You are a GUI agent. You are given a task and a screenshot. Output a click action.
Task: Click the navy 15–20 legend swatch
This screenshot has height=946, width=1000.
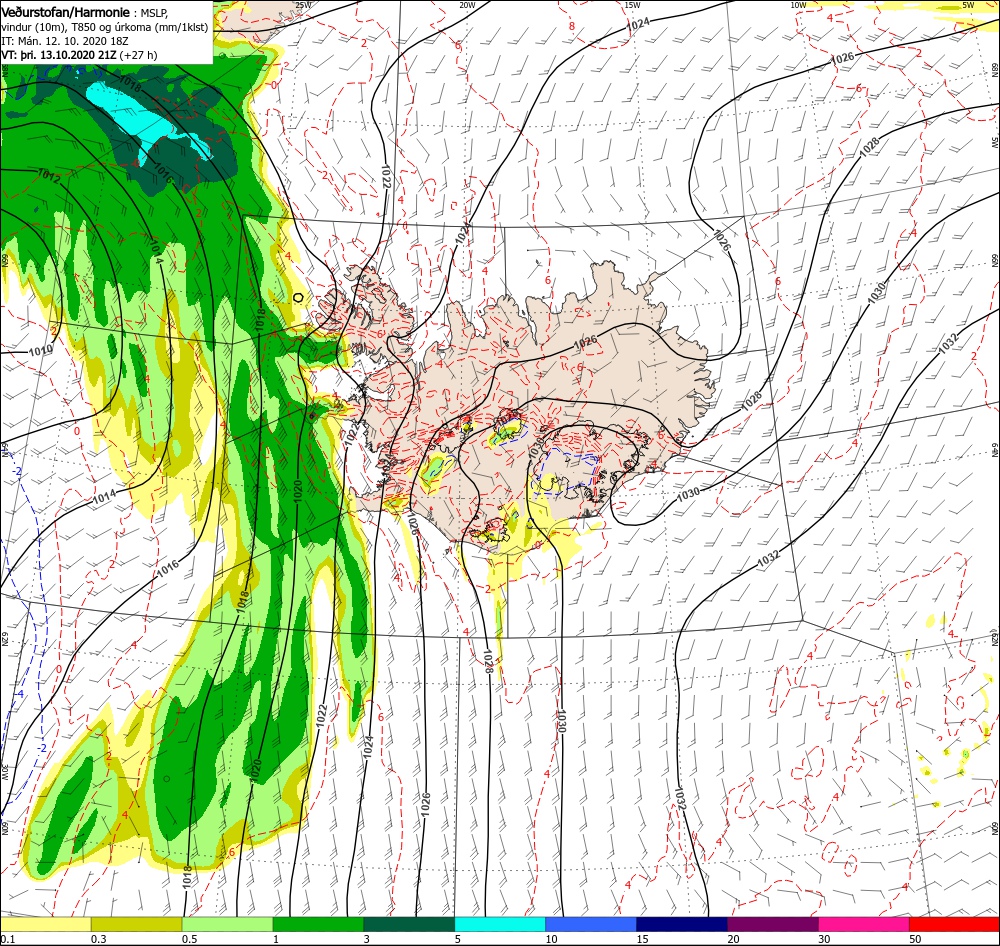click(682, 925)
